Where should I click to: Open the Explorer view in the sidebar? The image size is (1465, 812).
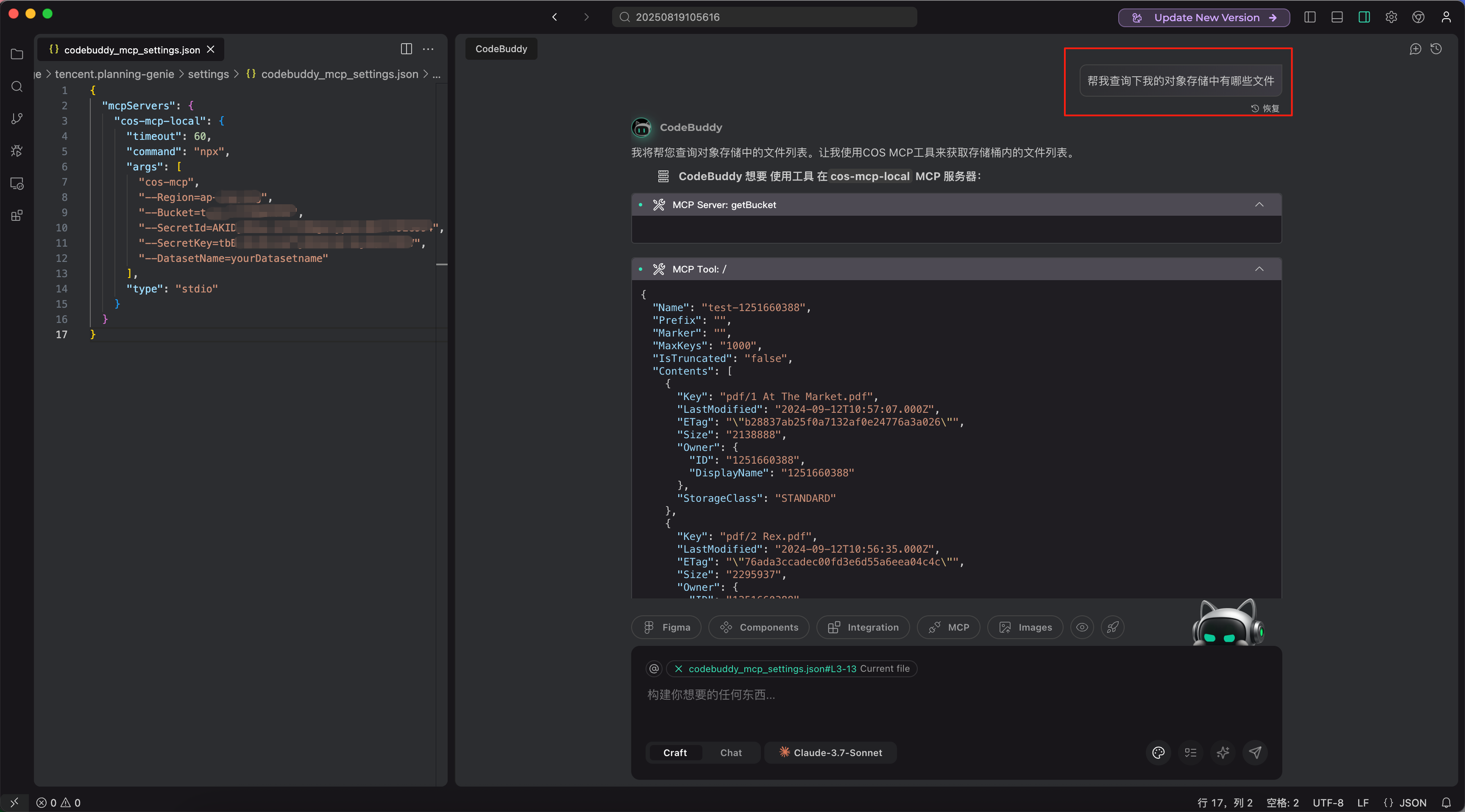pyautogui.click(x=17, y=54)
